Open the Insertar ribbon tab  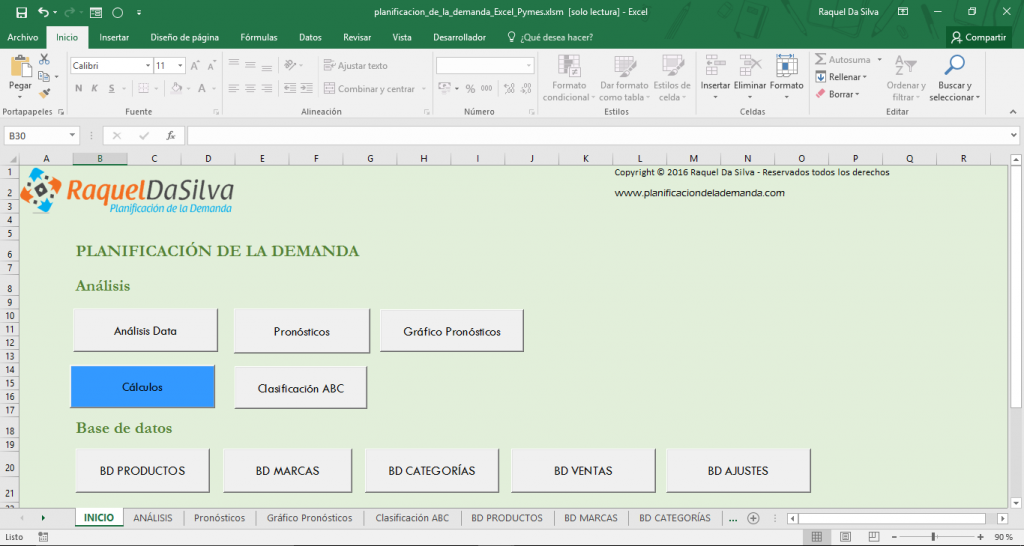[x=114, y=37]
